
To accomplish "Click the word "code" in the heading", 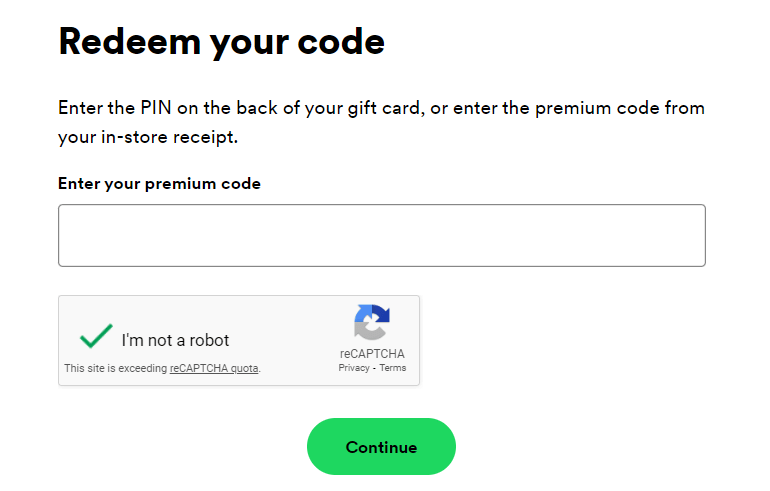I will coord(339,41).
